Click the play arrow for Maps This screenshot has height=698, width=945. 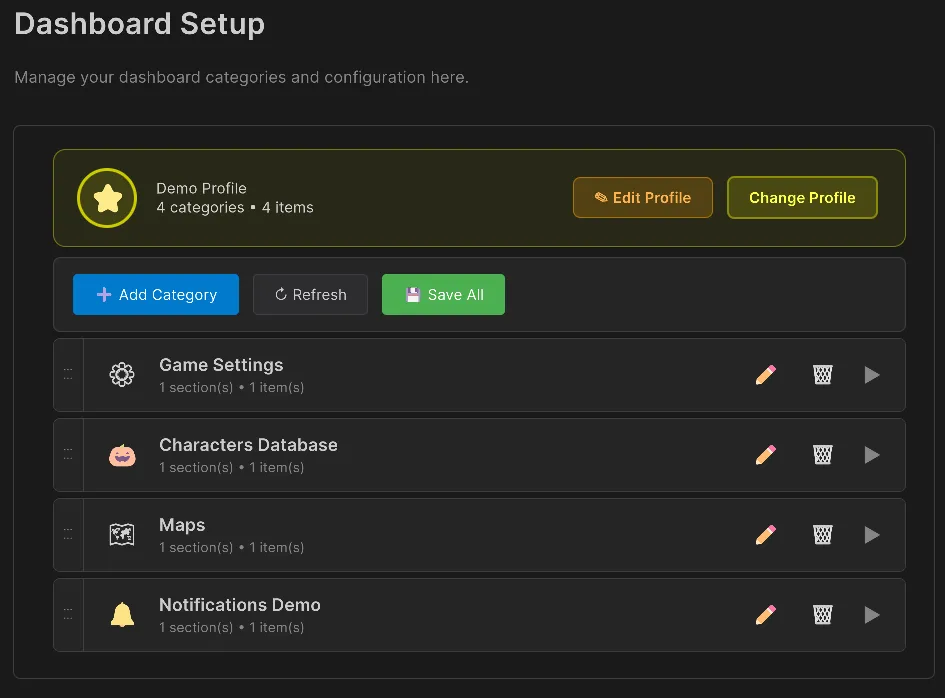click(871, 534)
